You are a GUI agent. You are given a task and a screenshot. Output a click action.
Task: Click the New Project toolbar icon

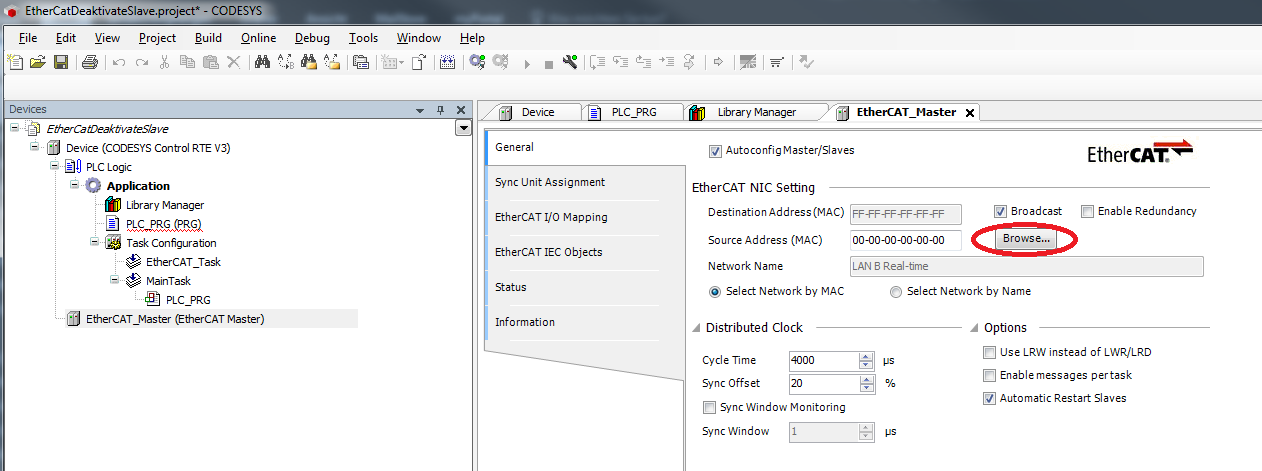(15, 62)
